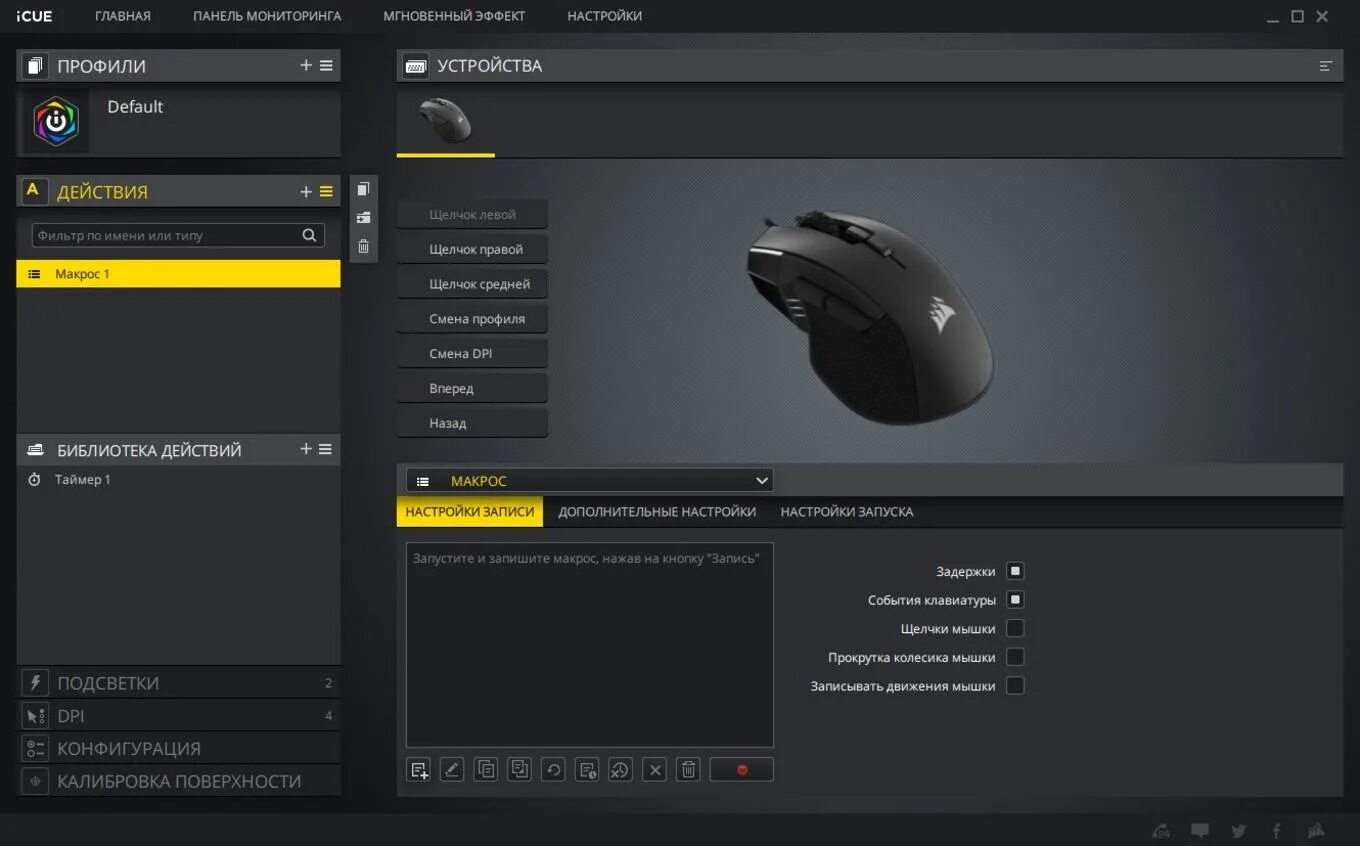Toggle the Задержки checkbox
Image resolution: width=1360 pixels, height=846 pixels.
click(x=1015, y=571)
